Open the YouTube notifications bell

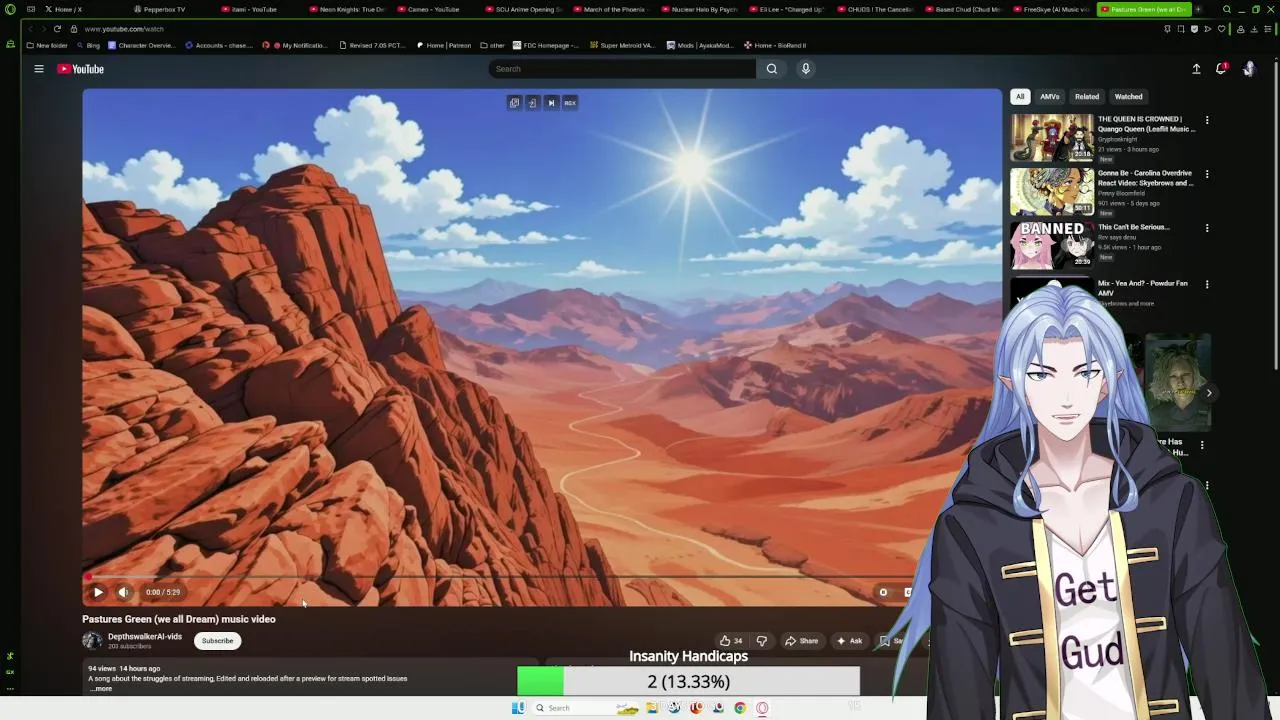point(1221,69)
